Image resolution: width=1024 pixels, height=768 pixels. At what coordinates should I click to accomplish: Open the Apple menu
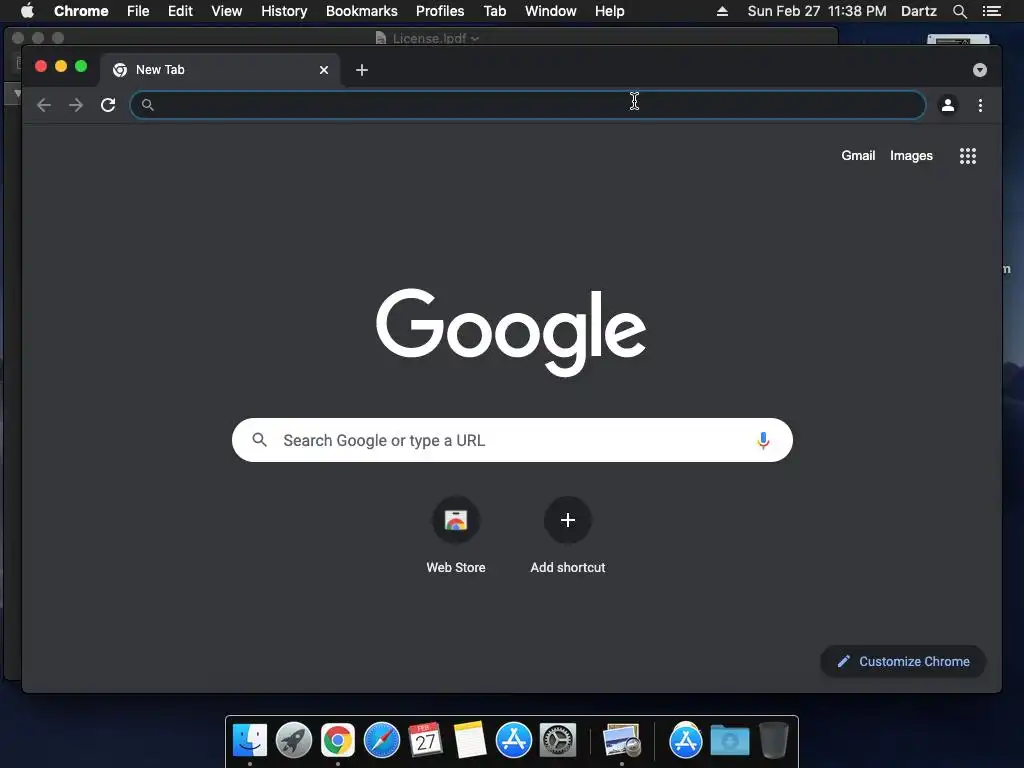coord(27,11)
